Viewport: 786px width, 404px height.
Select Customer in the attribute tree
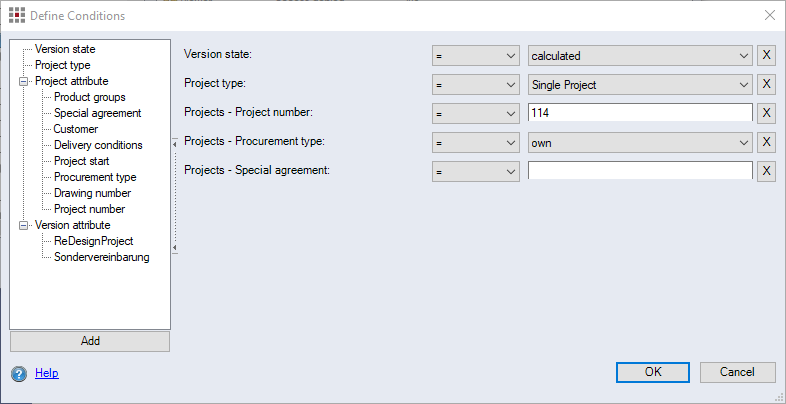pos(75,129)
